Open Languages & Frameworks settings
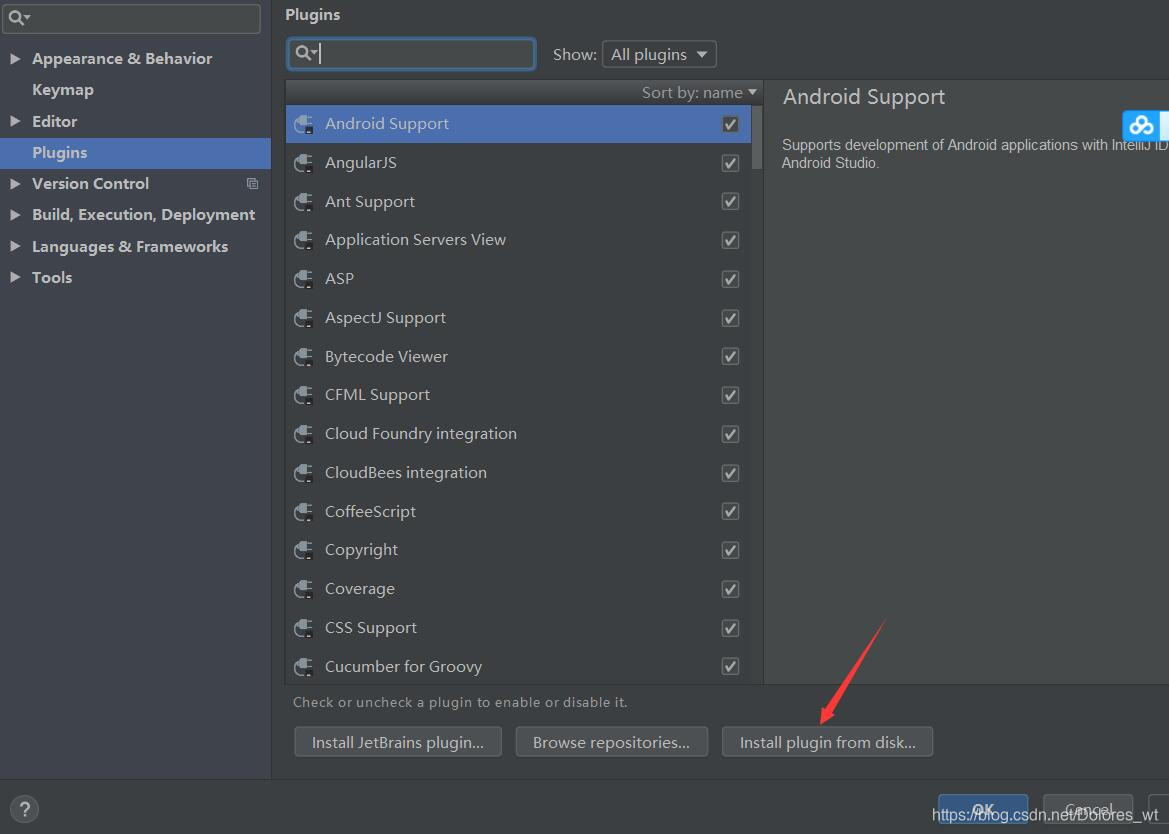The height and width of the screenshot is (834, 1169). (130, 246)
